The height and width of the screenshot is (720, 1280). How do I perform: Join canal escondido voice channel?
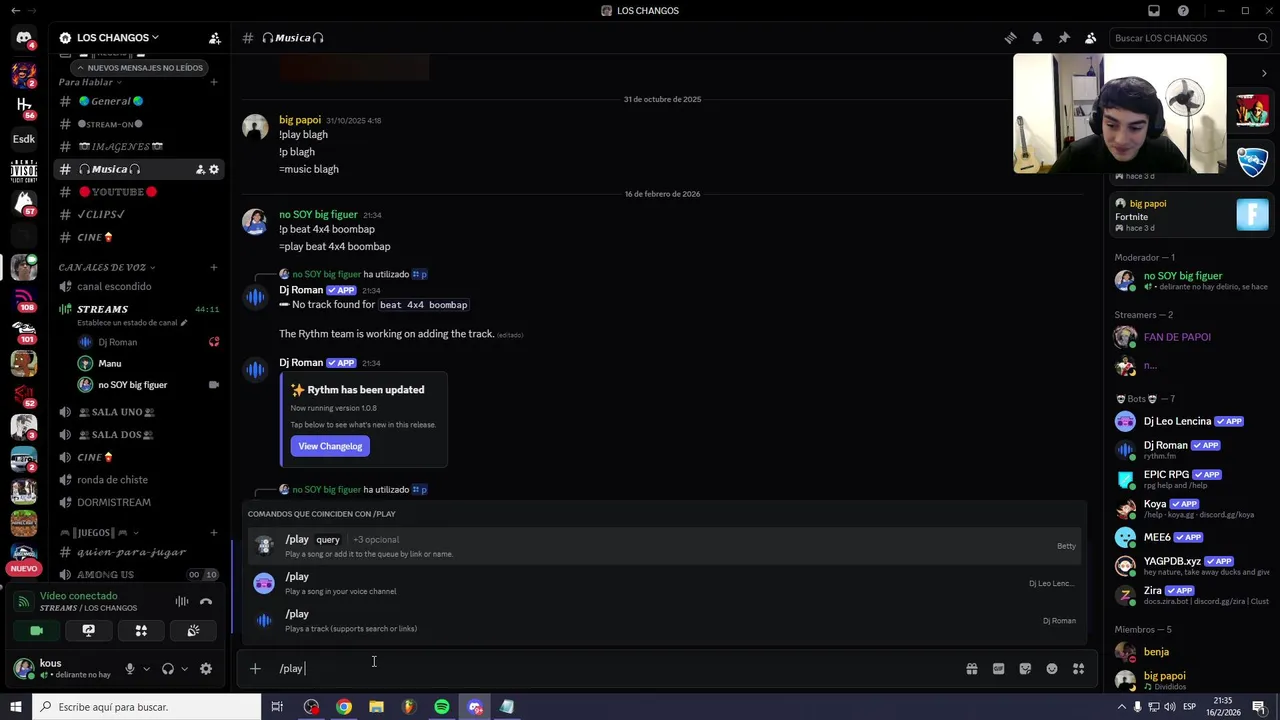pos(139,286)
